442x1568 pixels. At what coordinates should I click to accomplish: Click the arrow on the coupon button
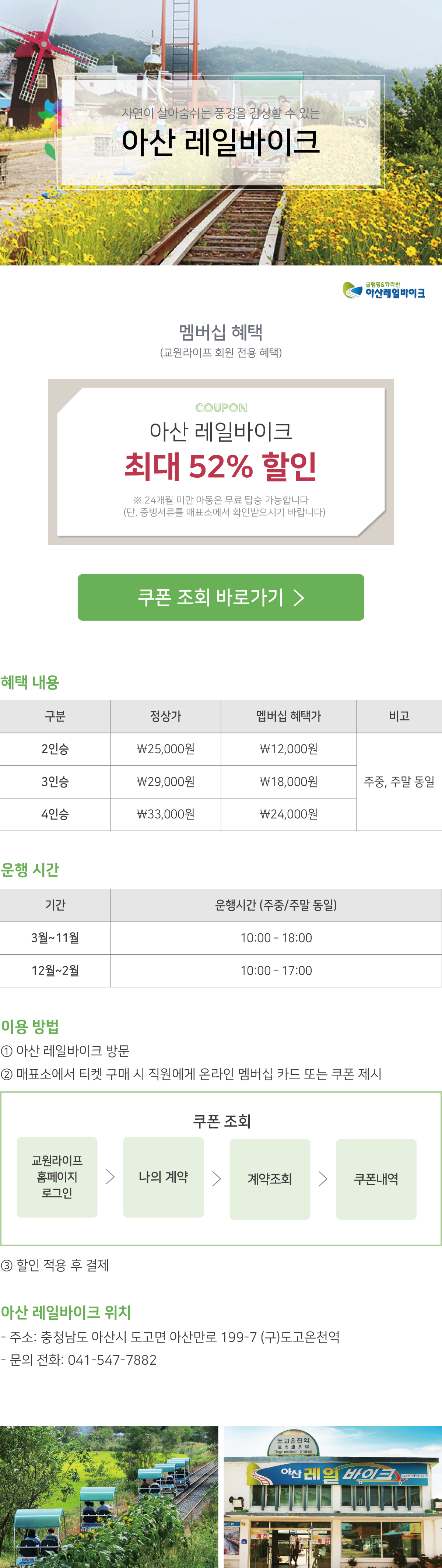298,598
